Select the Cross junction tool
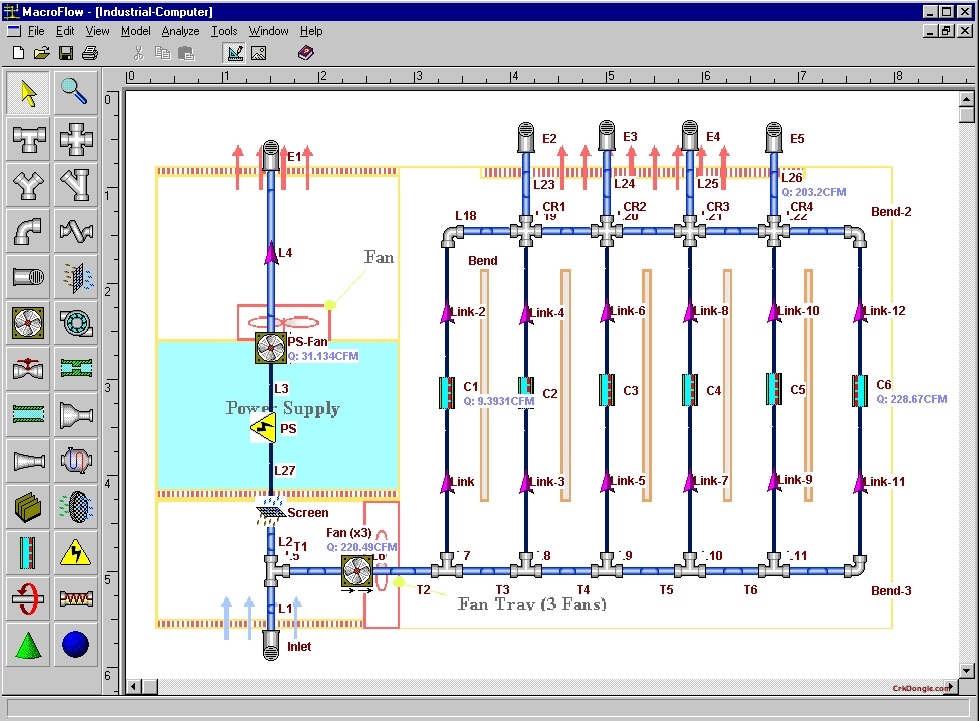979x721 pixels. click(77, 139)
